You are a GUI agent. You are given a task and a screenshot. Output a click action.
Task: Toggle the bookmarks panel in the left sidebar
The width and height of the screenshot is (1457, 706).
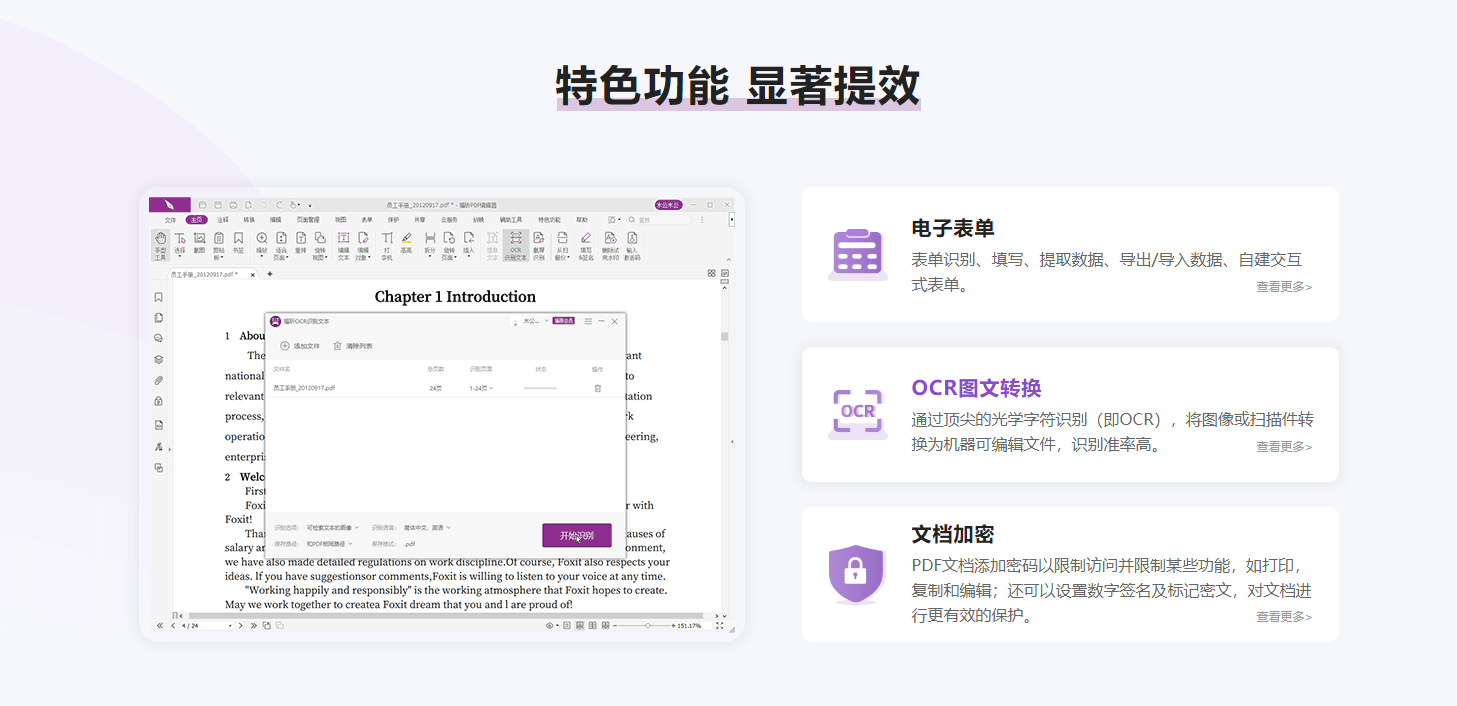coord(160,296)
